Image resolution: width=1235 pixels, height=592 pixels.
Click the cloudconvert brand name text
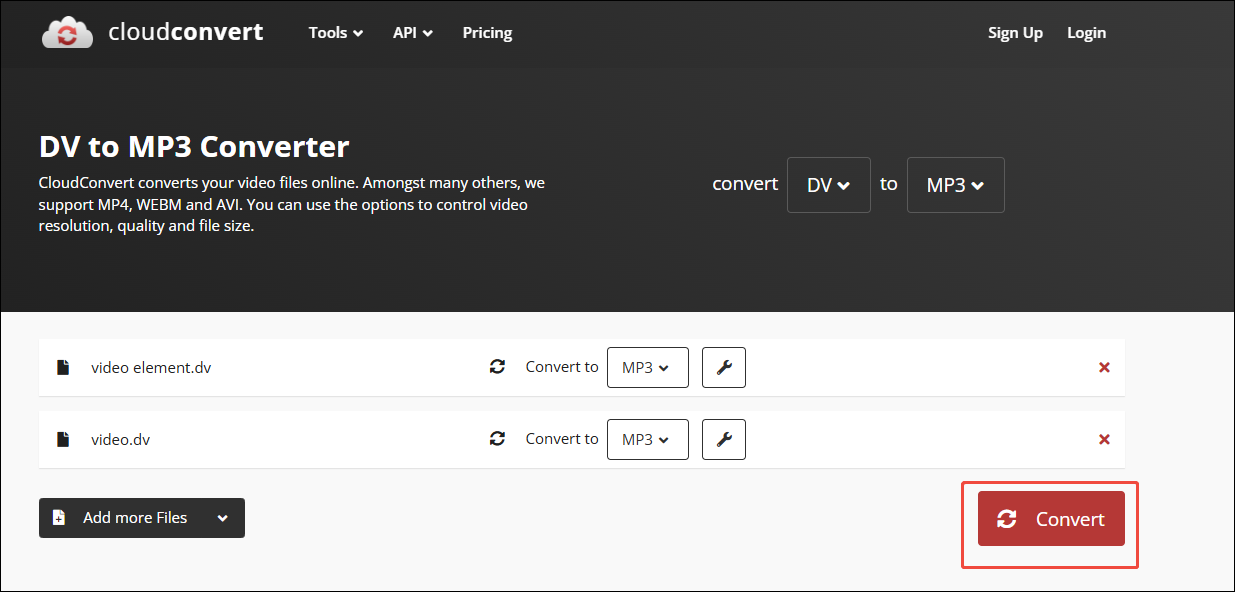pos(186,32)
